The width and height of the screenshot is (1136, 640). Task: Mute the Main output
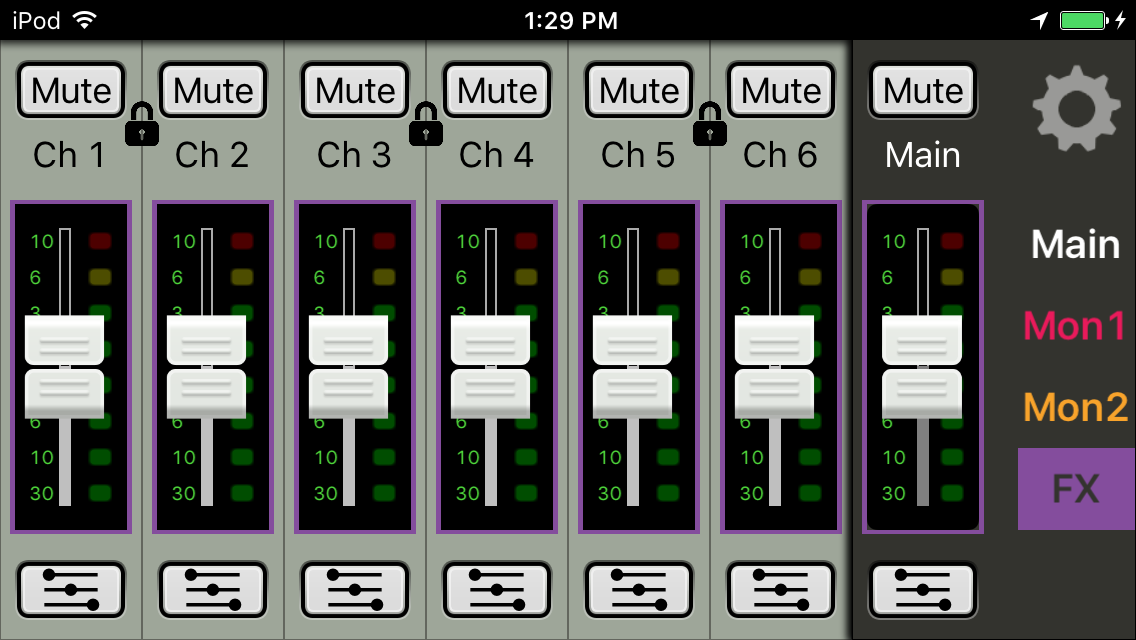(x=923, y=91)
